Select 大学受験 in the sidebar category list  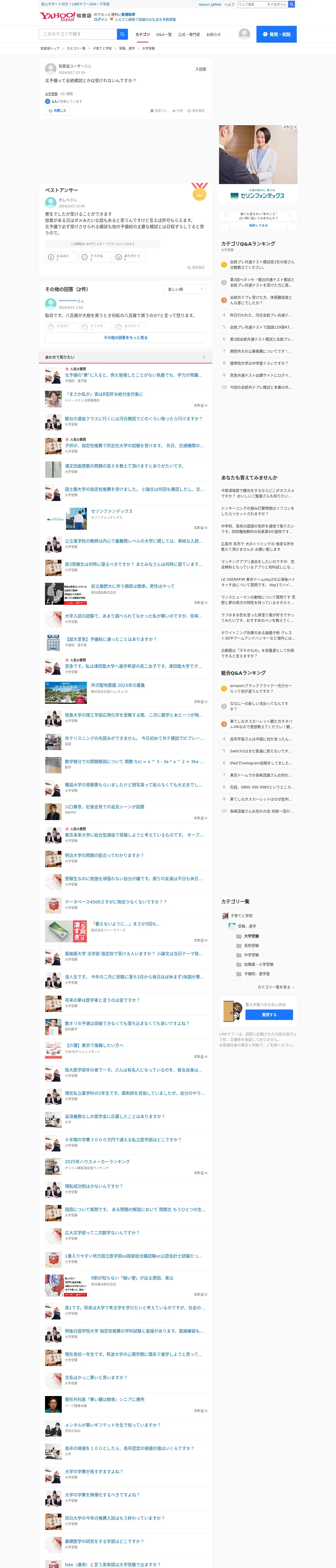(251, 936)
